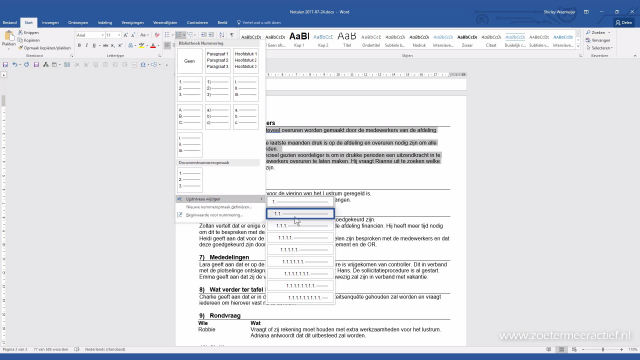
Task: Select list level 1.1.1. in submenu
Action: pos(300,226)
